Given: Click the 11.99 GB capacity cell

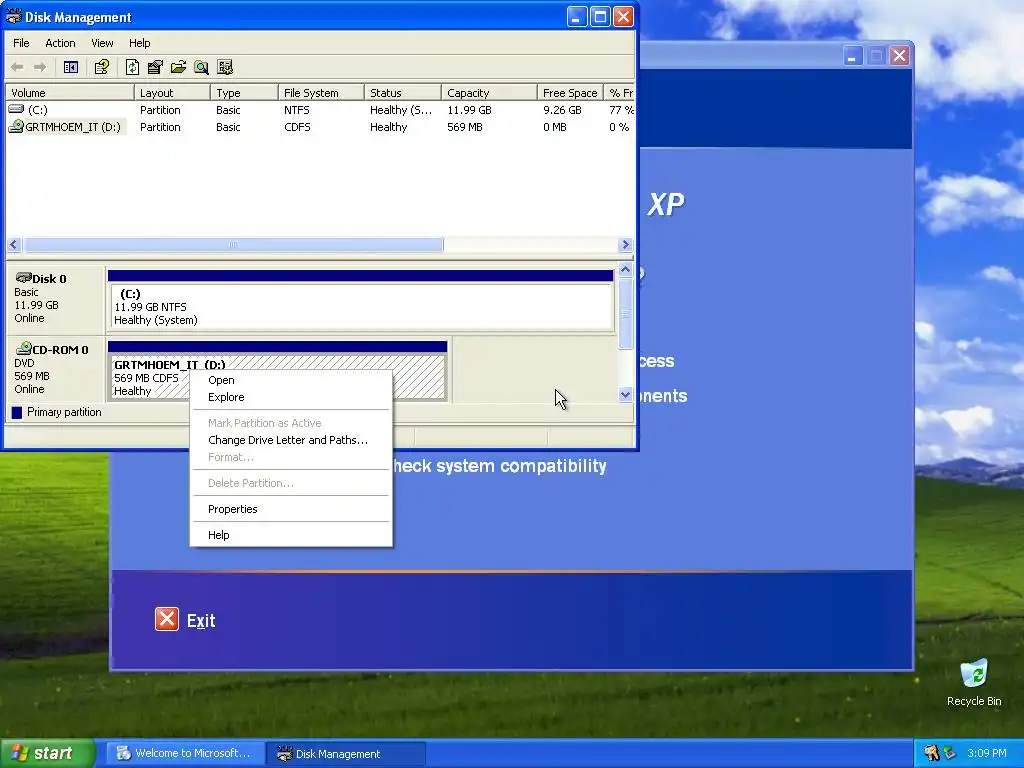Looking at the screenshot, I should (469, 110).
